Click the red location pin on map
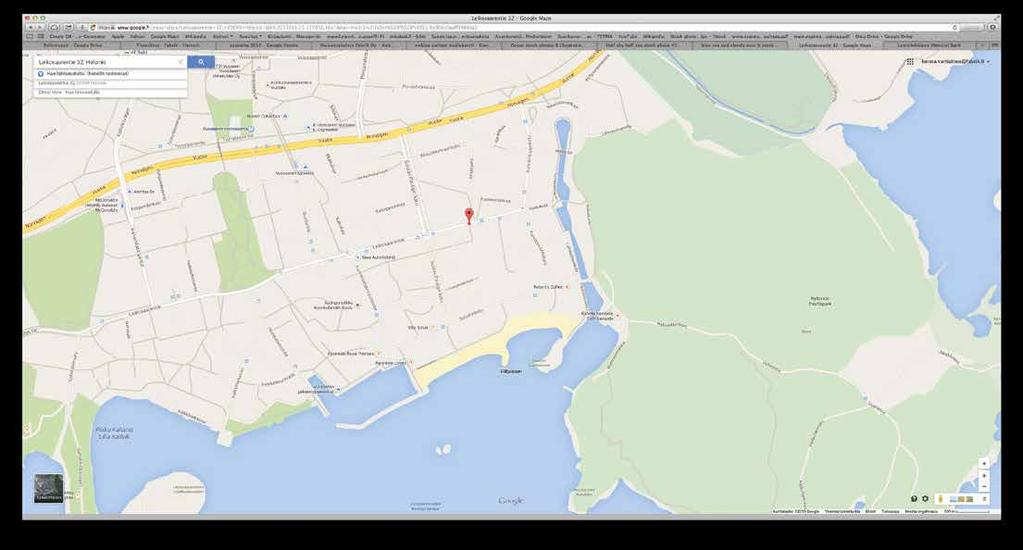Image resolution: width=1023 pixels, height=550 pixels. coord(468,216)
